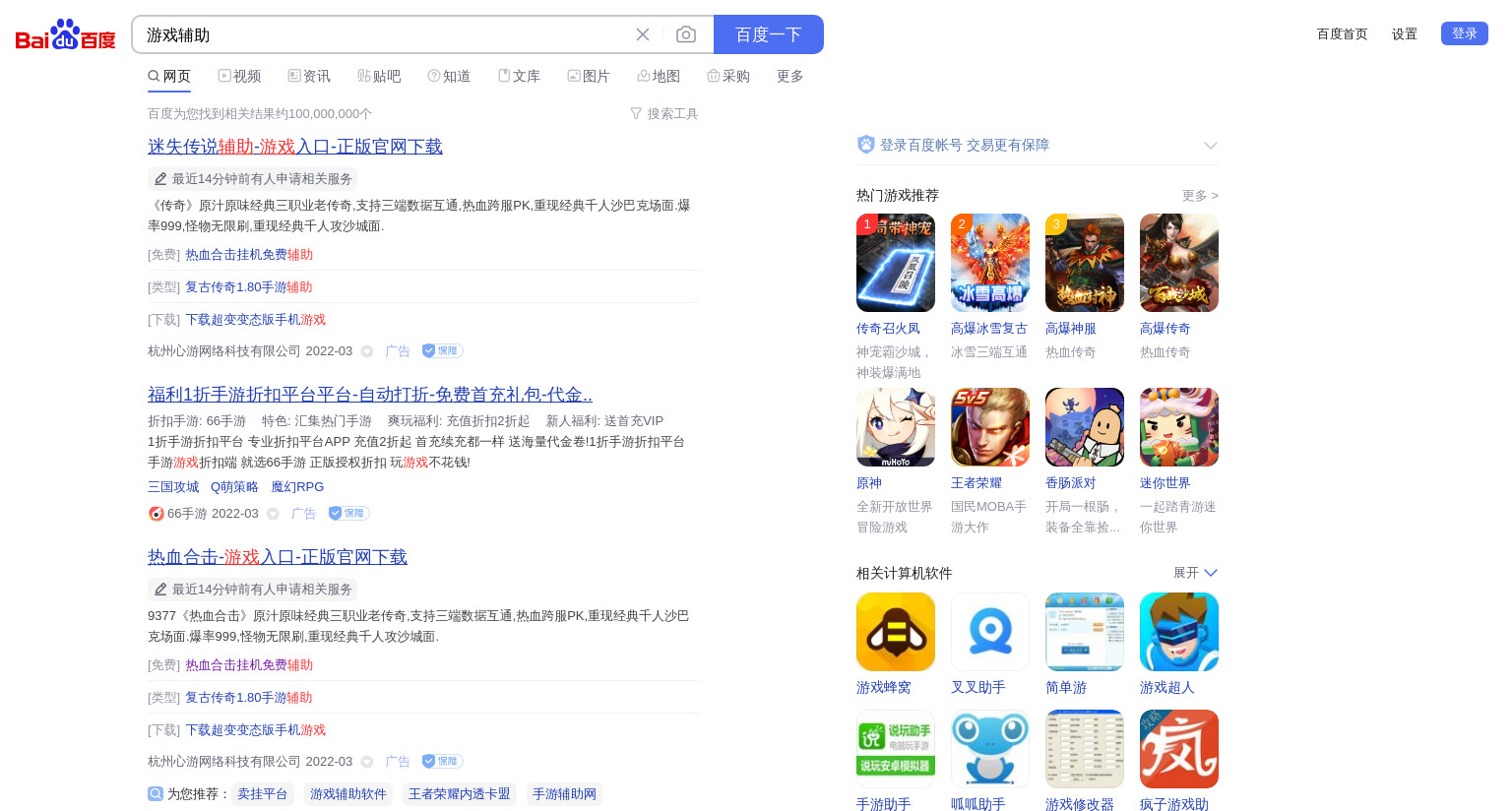Switch to the 资讯 tab
The height and width of the screenshot is (811, 1512).
(x=309, y=76)
